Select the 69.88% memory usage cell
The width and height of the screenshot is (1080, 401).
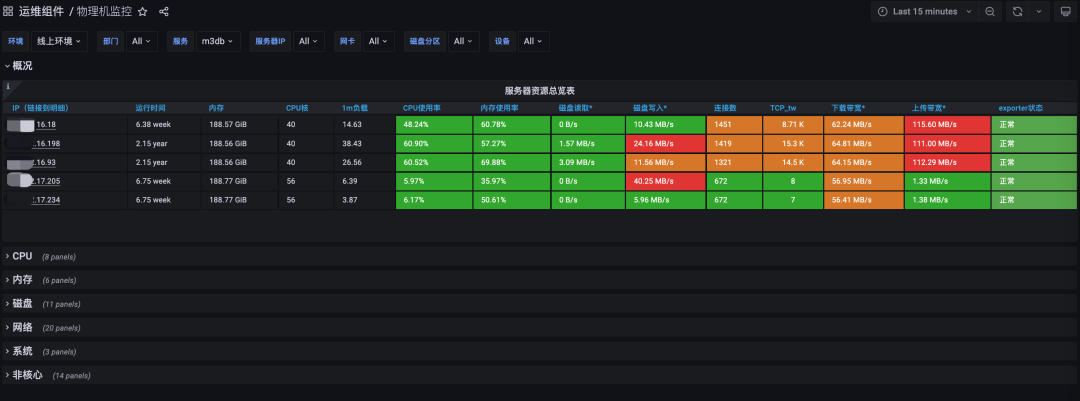click(x=512, y=162)
